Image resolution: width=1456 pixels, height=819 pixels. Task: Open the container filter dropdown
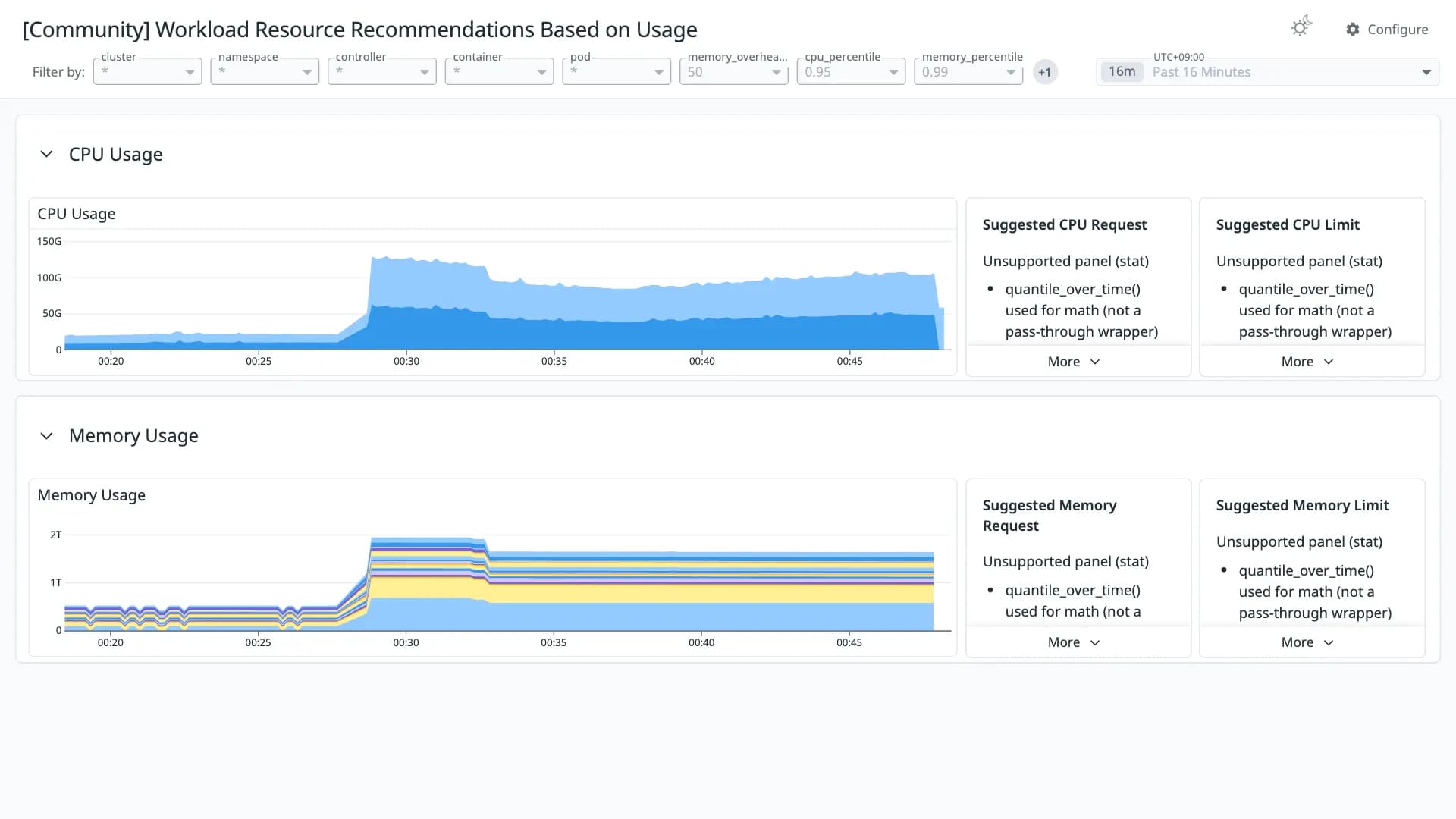coord(499,72)
